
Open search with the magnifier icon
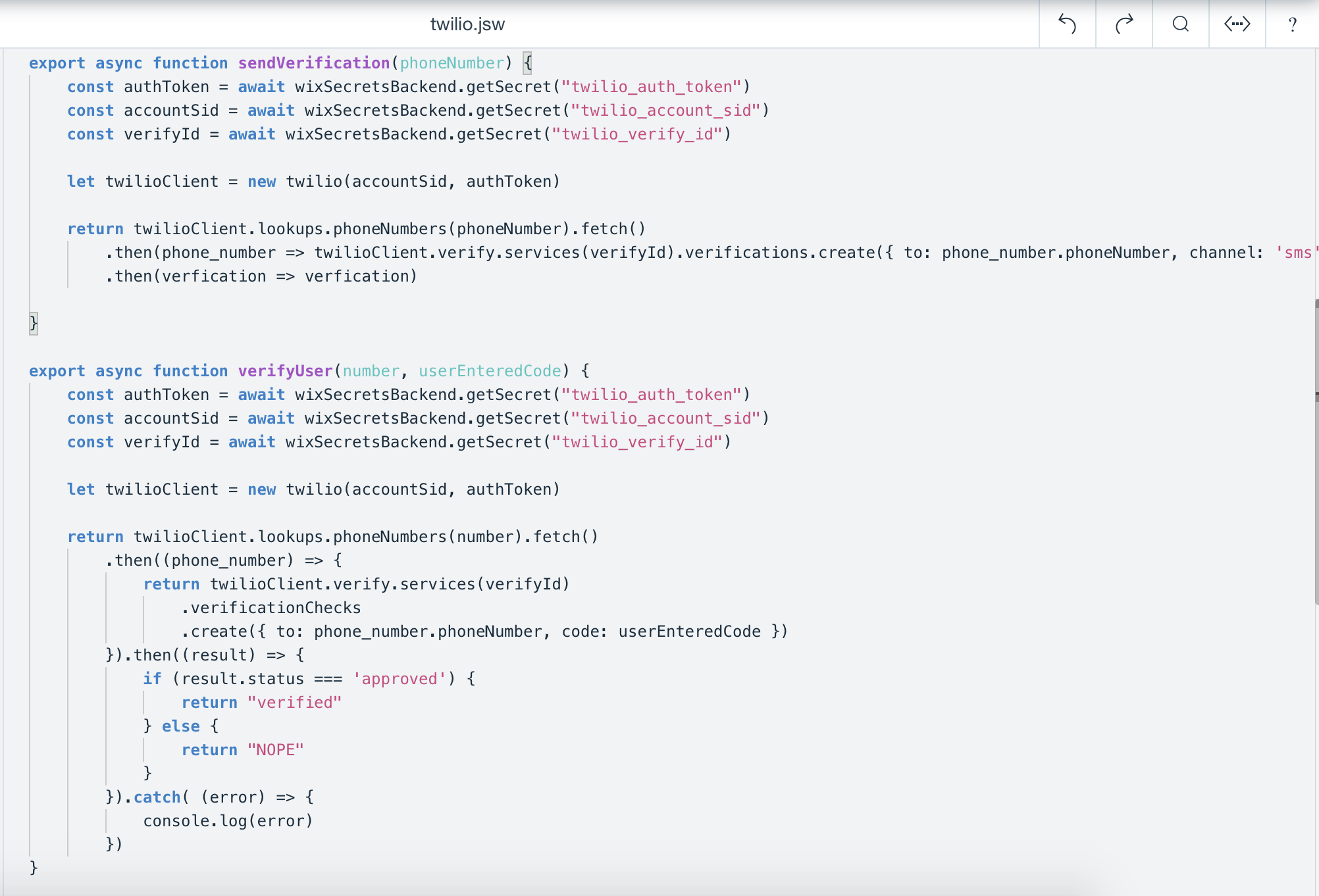pyautogui.click(x=1181, y=24)
